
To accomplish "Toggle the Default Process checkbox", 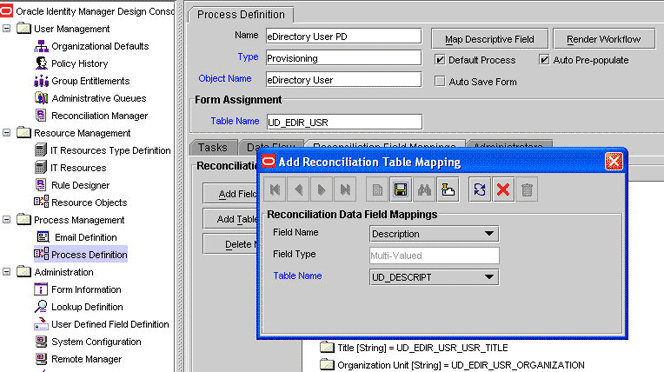I will (440, 60).
